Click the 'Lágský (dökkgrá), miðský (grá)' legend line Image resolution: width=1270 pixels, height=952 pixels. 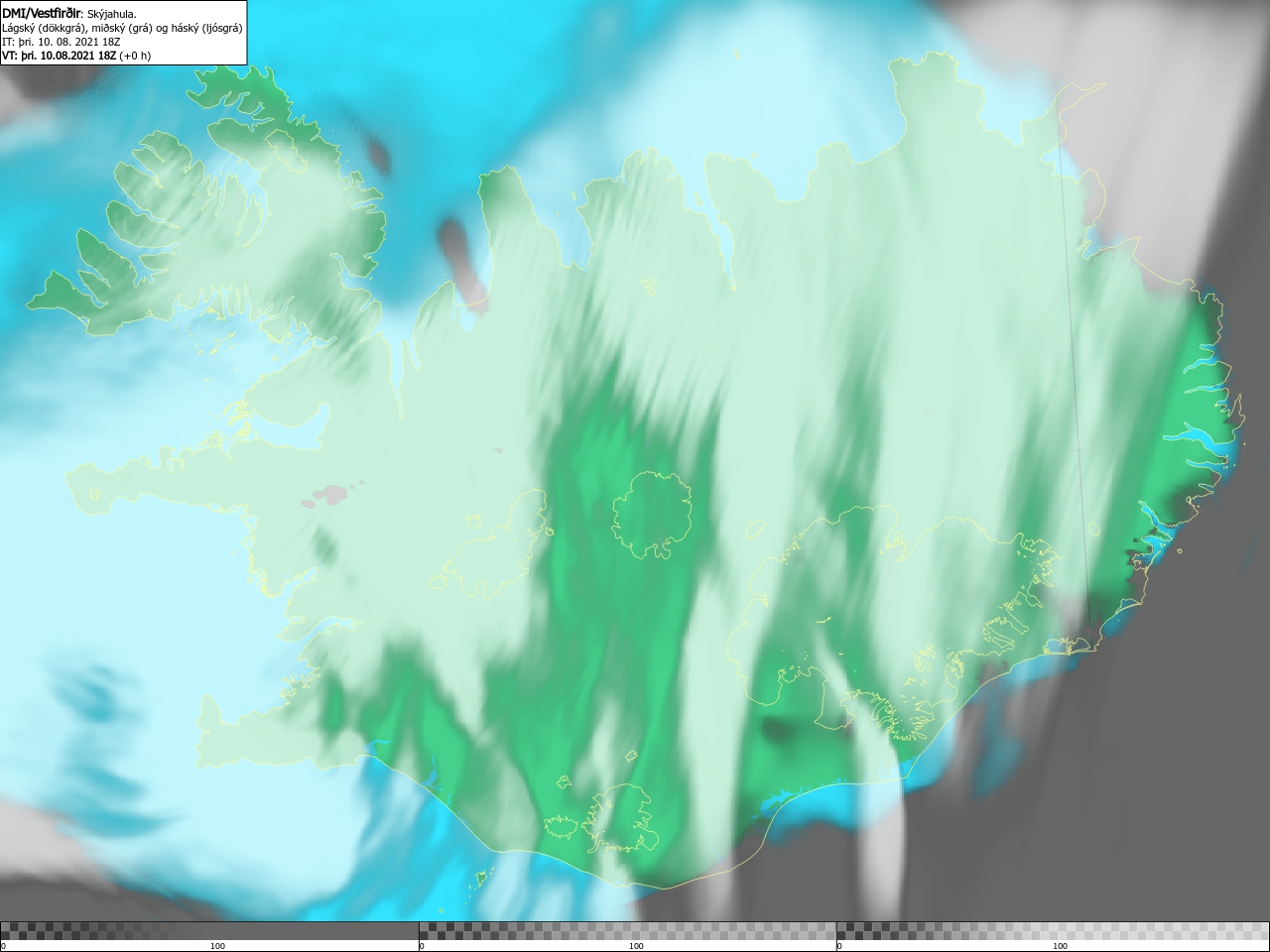122,28
